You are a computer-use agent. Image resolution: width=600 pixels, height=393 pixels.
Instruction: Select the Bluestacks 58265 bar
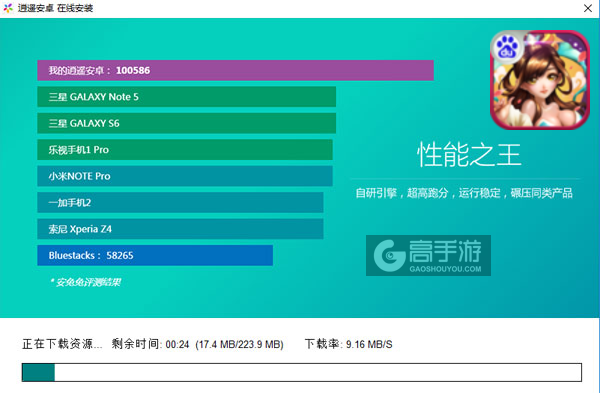[x=155, y=255]
